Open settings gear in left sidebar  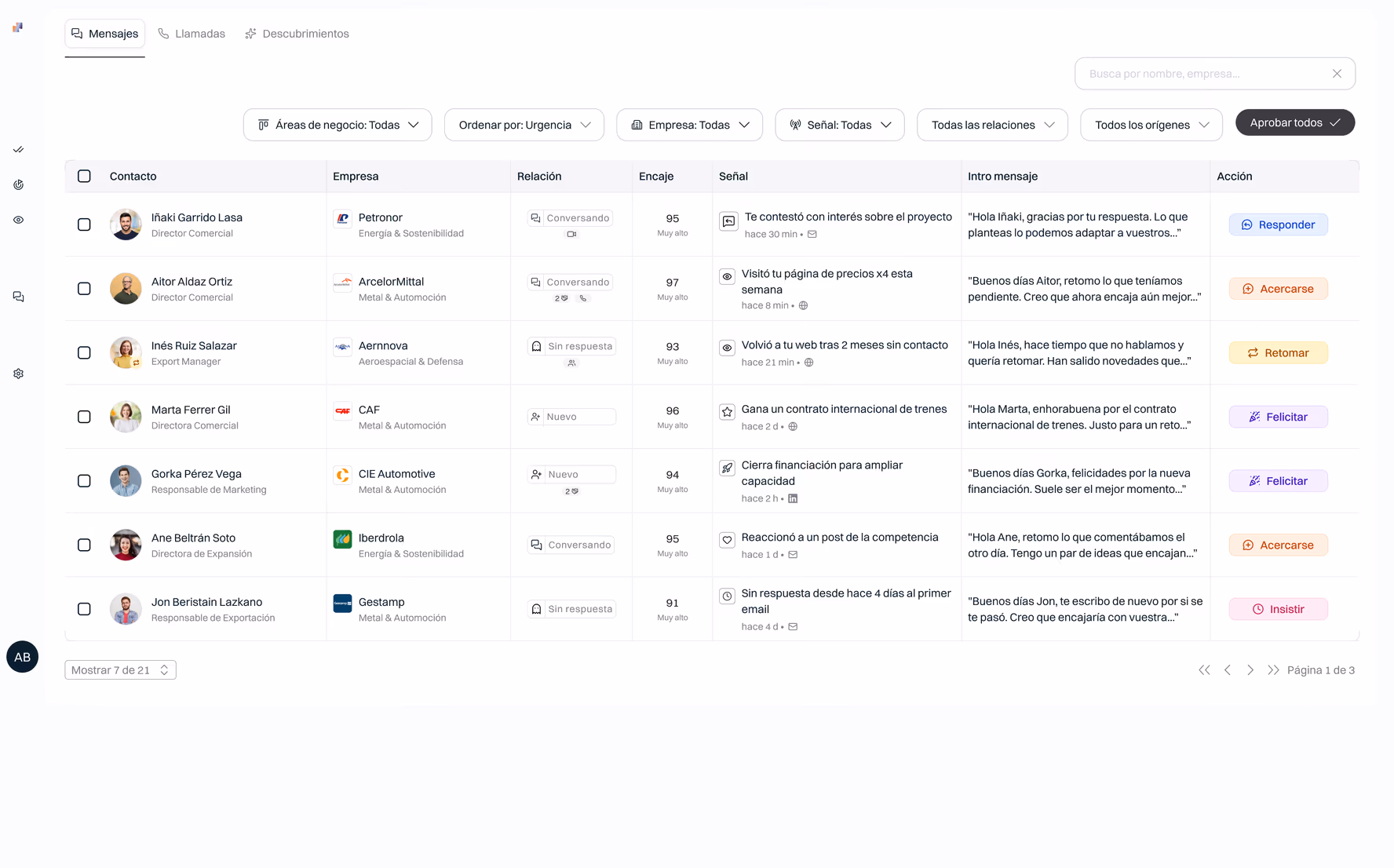click(x=18, y=374)
